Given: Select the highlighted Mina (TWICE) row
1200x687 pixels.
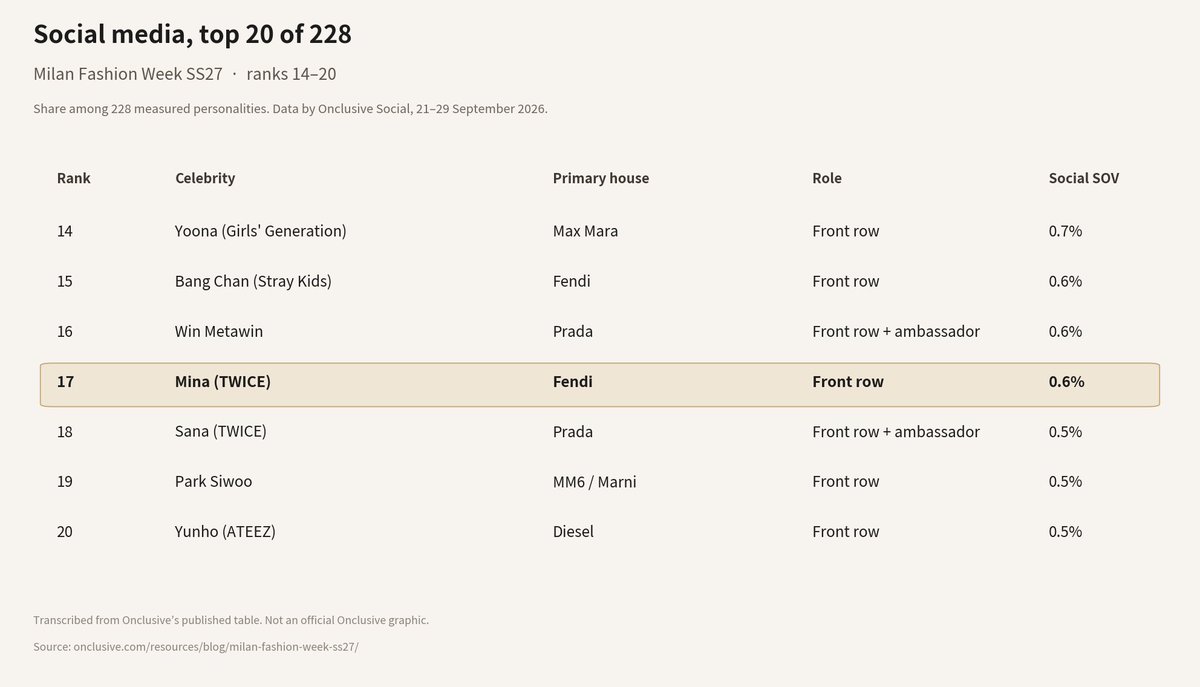Looking at the screenshot, I should click(x=600, y=385).
